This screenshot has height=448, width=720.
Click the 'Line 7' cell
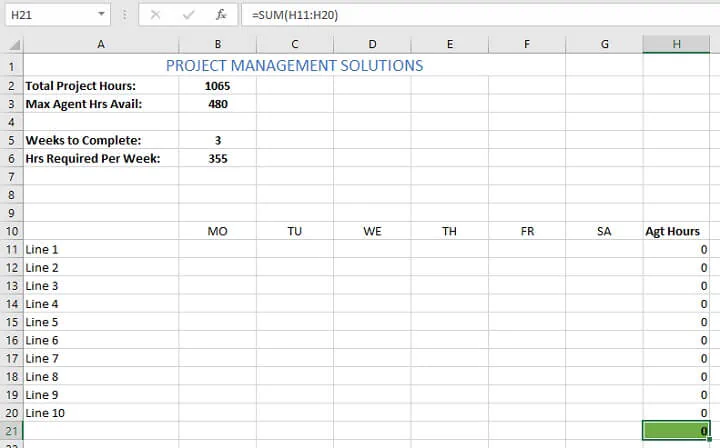pos(101,358)
